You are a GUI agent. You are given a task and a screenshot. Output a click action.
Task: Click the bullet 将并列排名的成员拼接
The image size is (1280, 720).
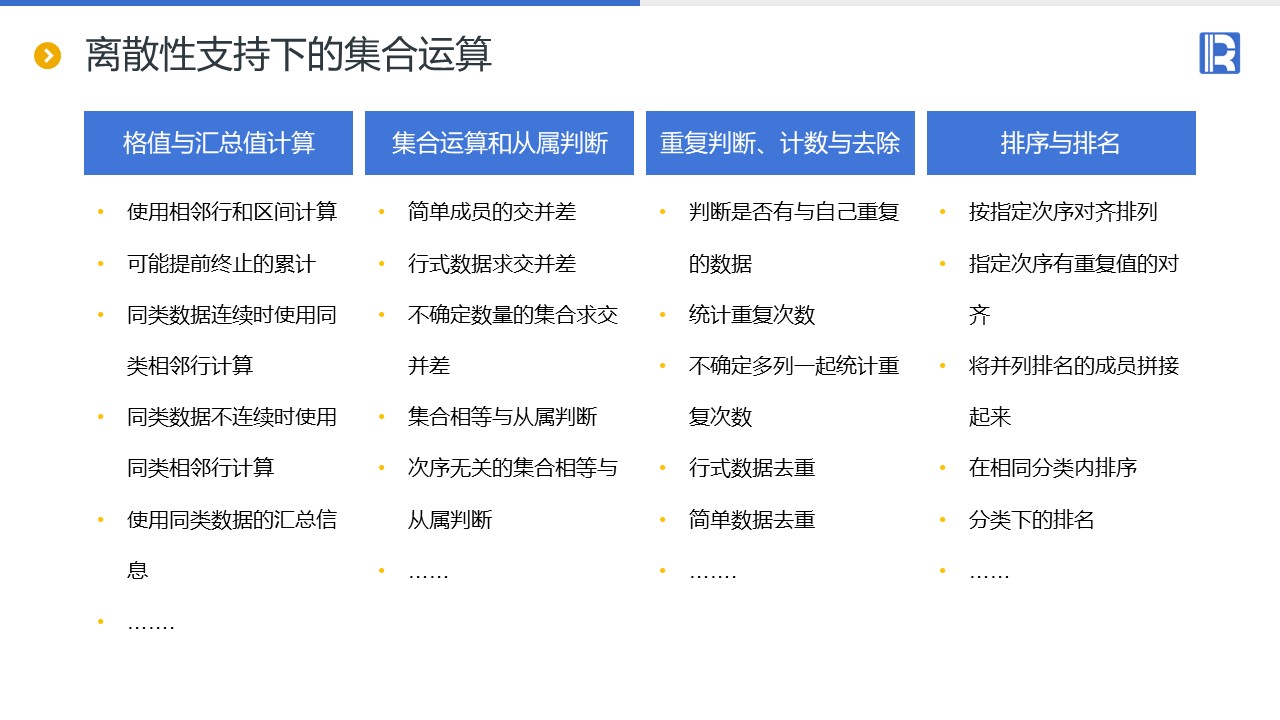pos(1074,366)
